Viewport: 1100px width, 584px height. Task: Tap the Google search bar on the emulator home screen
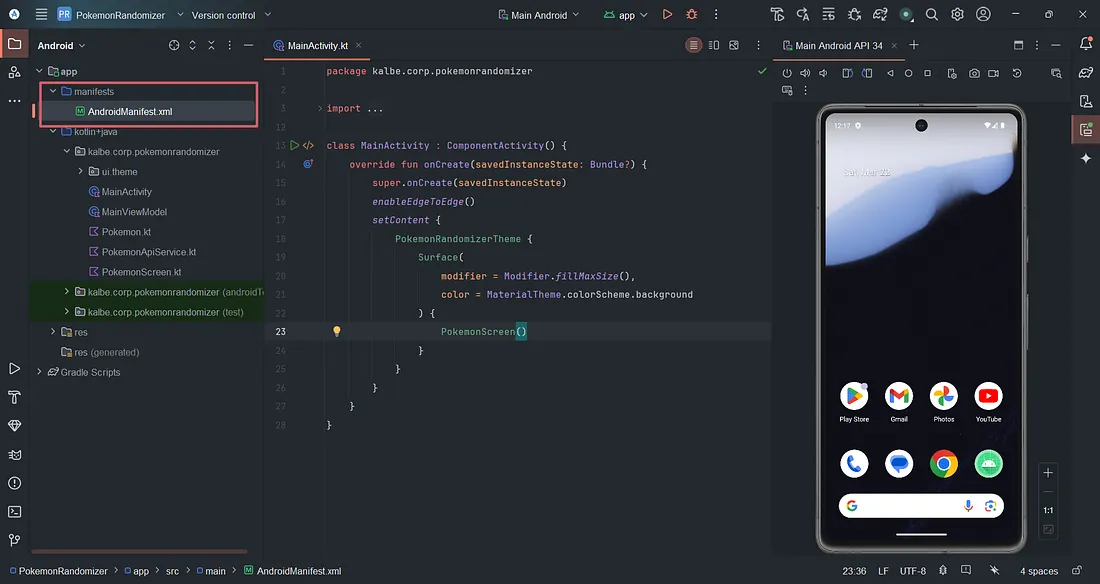click(x=918, y=506)
